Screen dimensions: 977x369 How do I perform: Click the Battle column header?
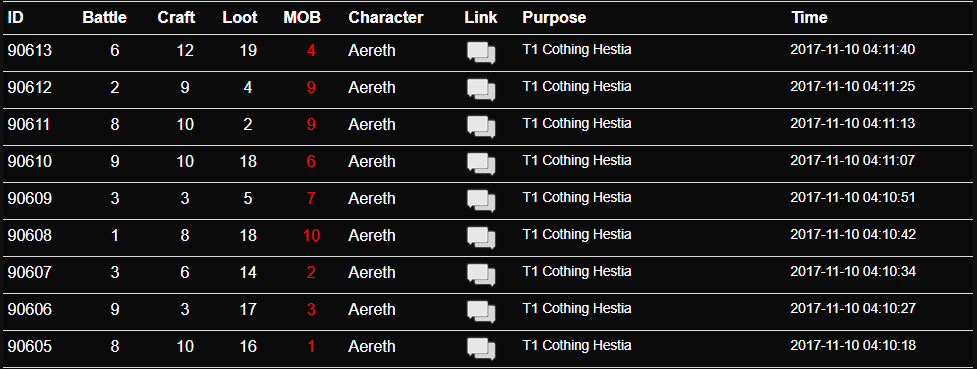tap(104, 17)
